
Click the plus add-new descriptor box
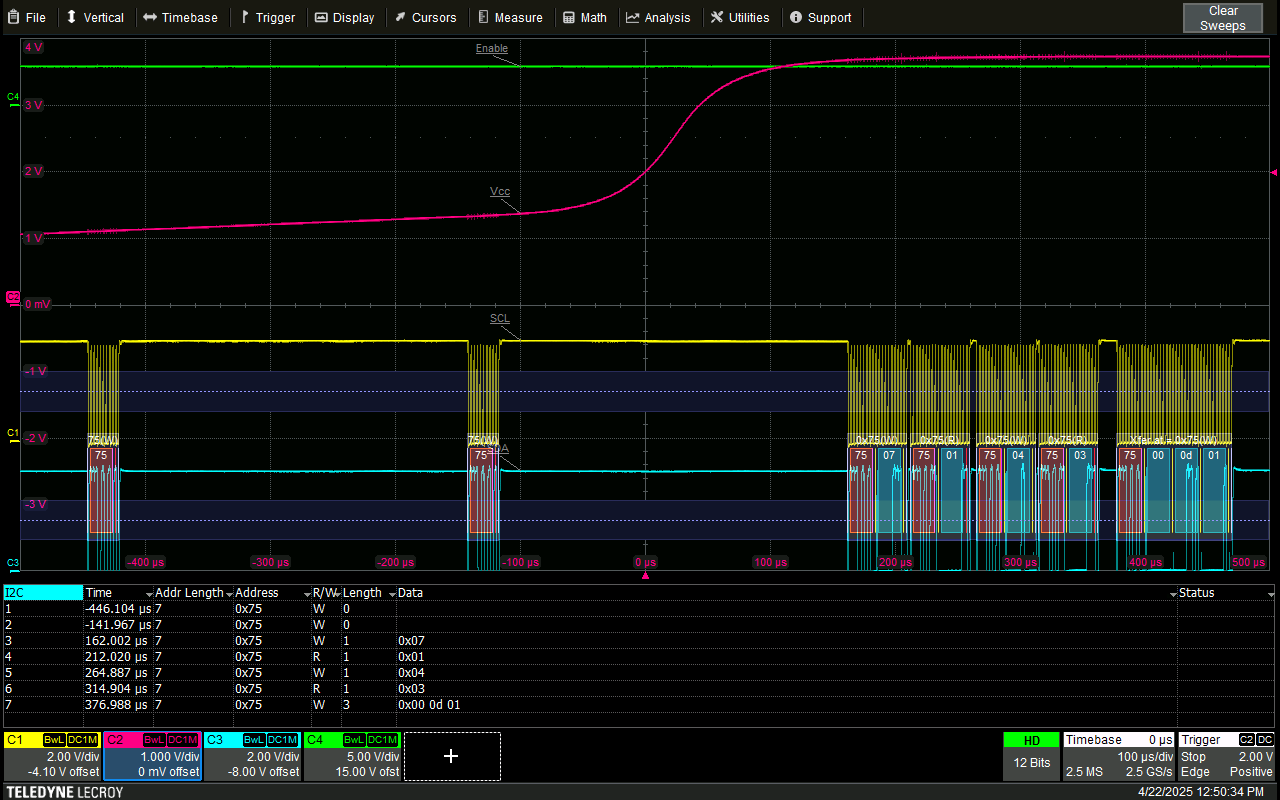(451, 756)
